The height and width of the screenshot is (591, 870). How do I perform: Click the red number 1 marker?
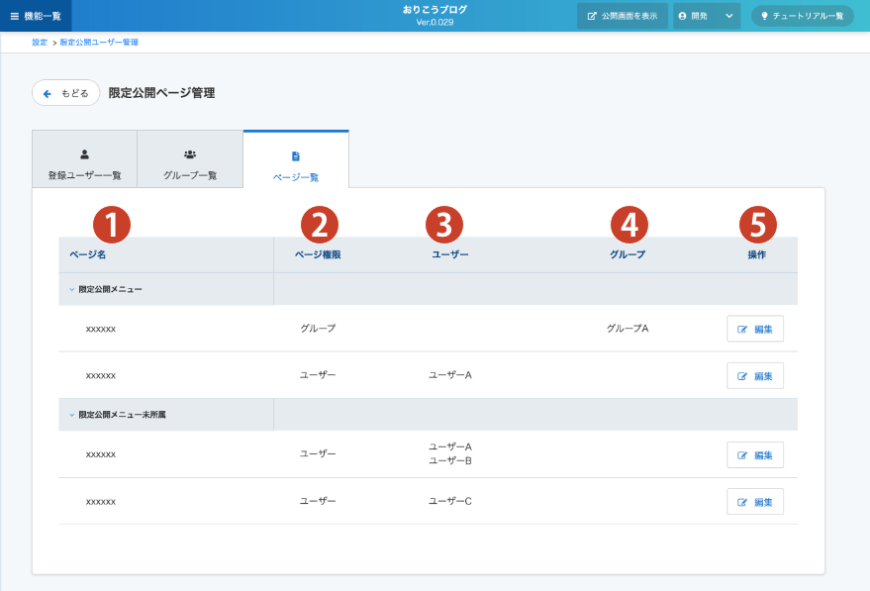(112, 225)
